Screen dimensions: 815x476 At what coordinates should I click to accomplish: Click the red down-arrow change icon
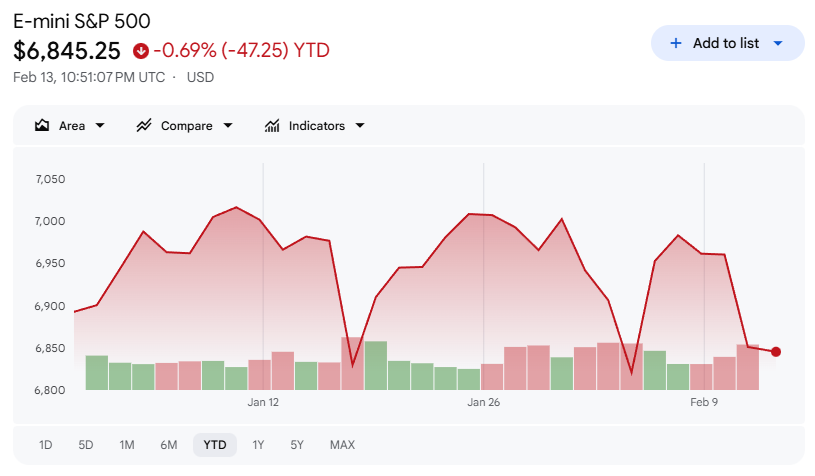(x=140, y=51)
